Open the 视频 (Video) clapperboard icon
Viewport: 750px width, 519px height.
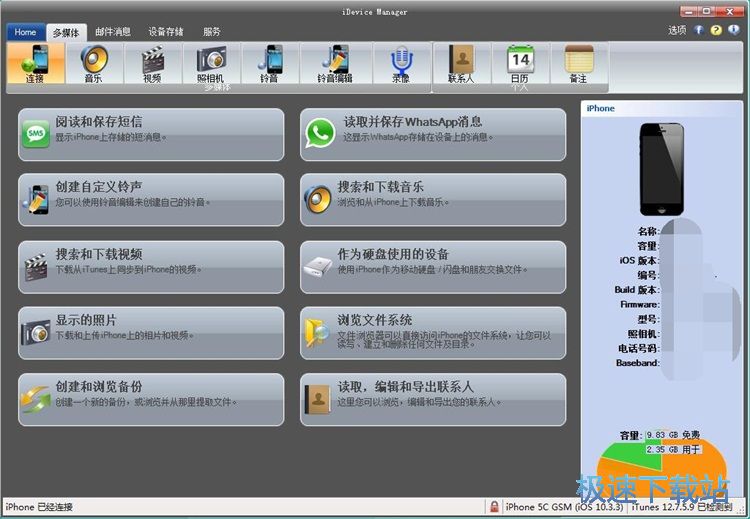(153, 64)
